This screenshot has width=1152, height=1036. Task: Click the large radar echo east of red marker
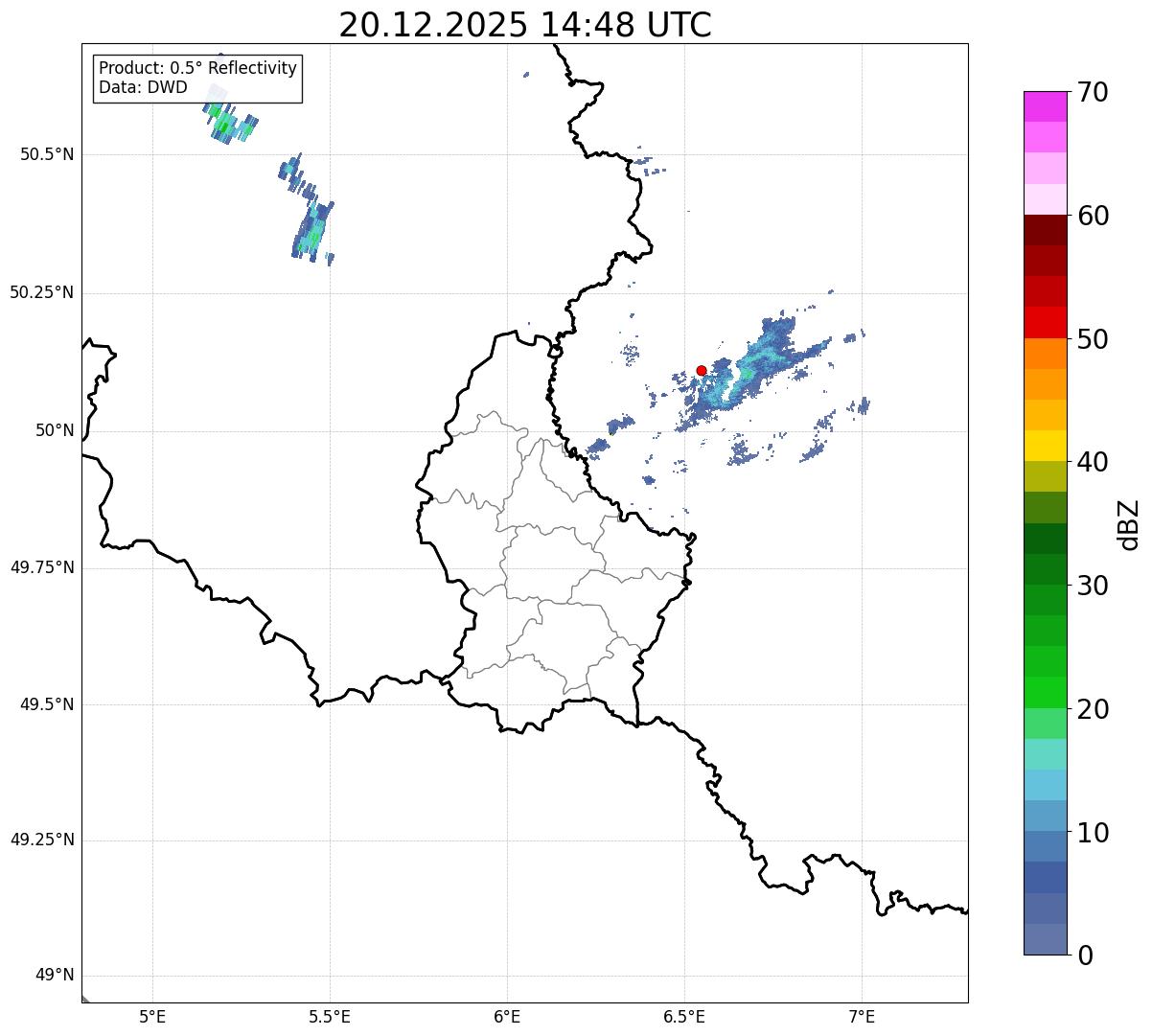click(x=752, y=369)
